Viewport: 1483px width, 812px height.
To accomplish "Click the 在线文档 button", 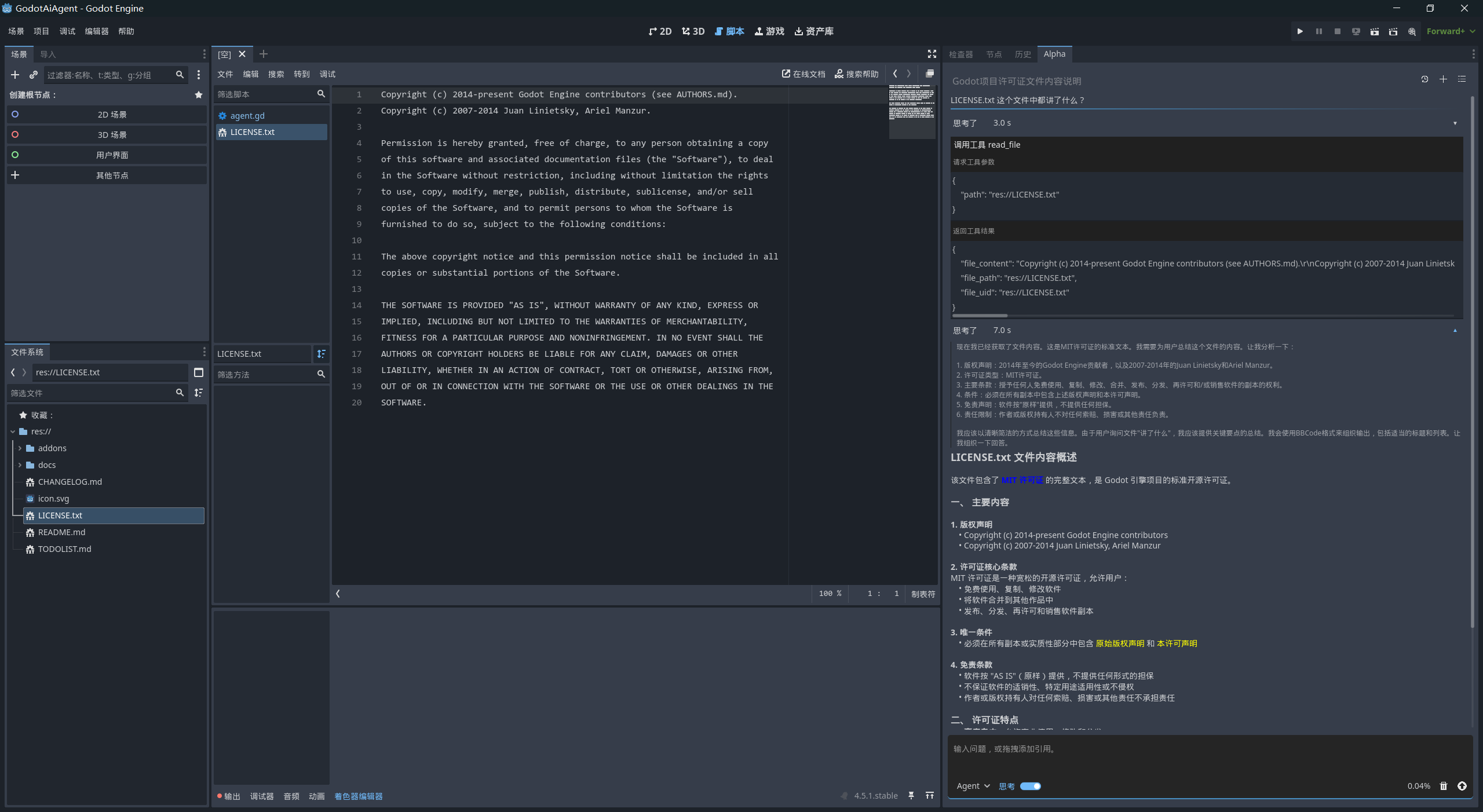I will pyautogui.click(x=803, y=74).
